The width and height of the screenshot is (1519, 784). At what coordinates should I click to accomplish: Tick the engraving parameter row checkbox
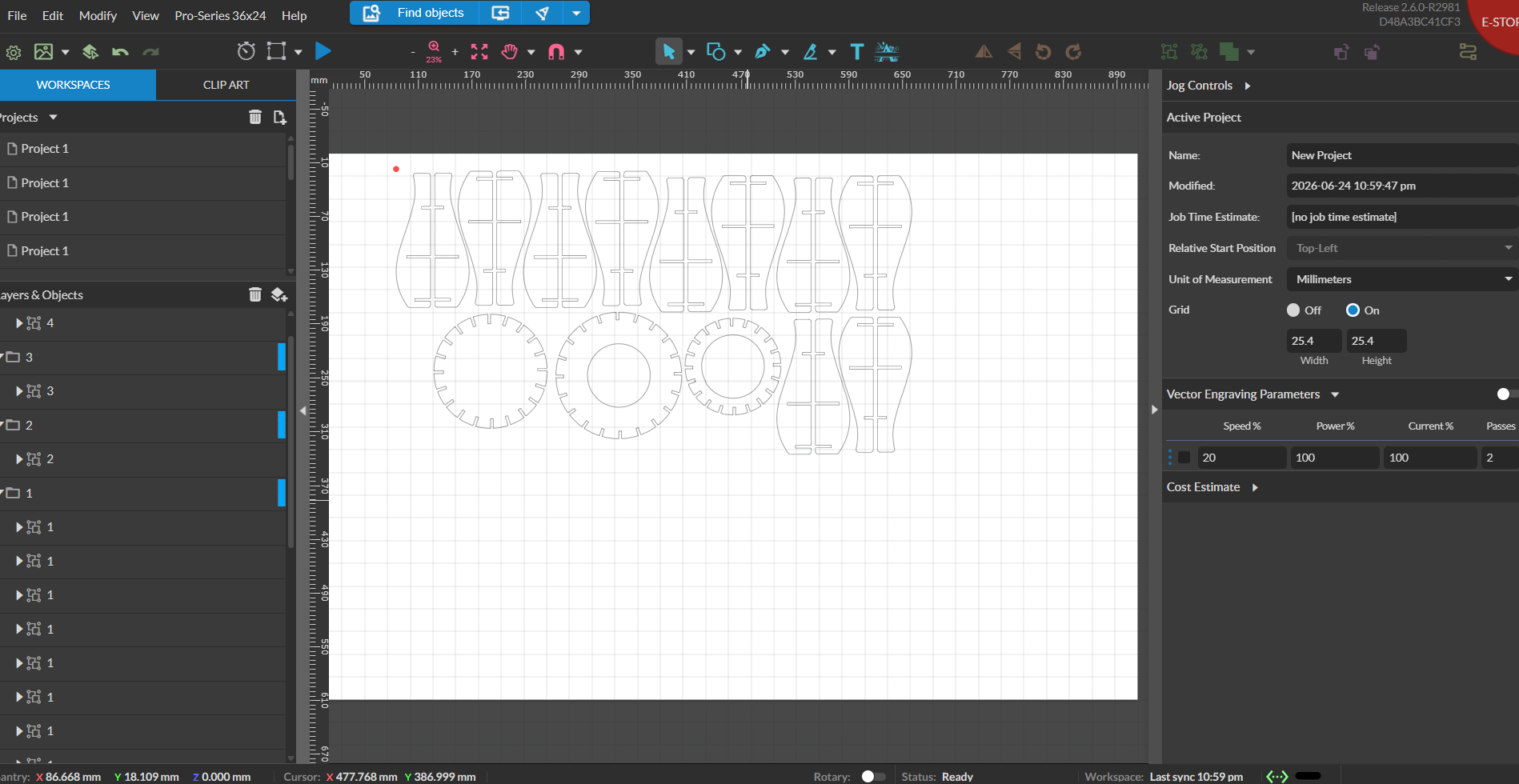(x=1184, y=458)
